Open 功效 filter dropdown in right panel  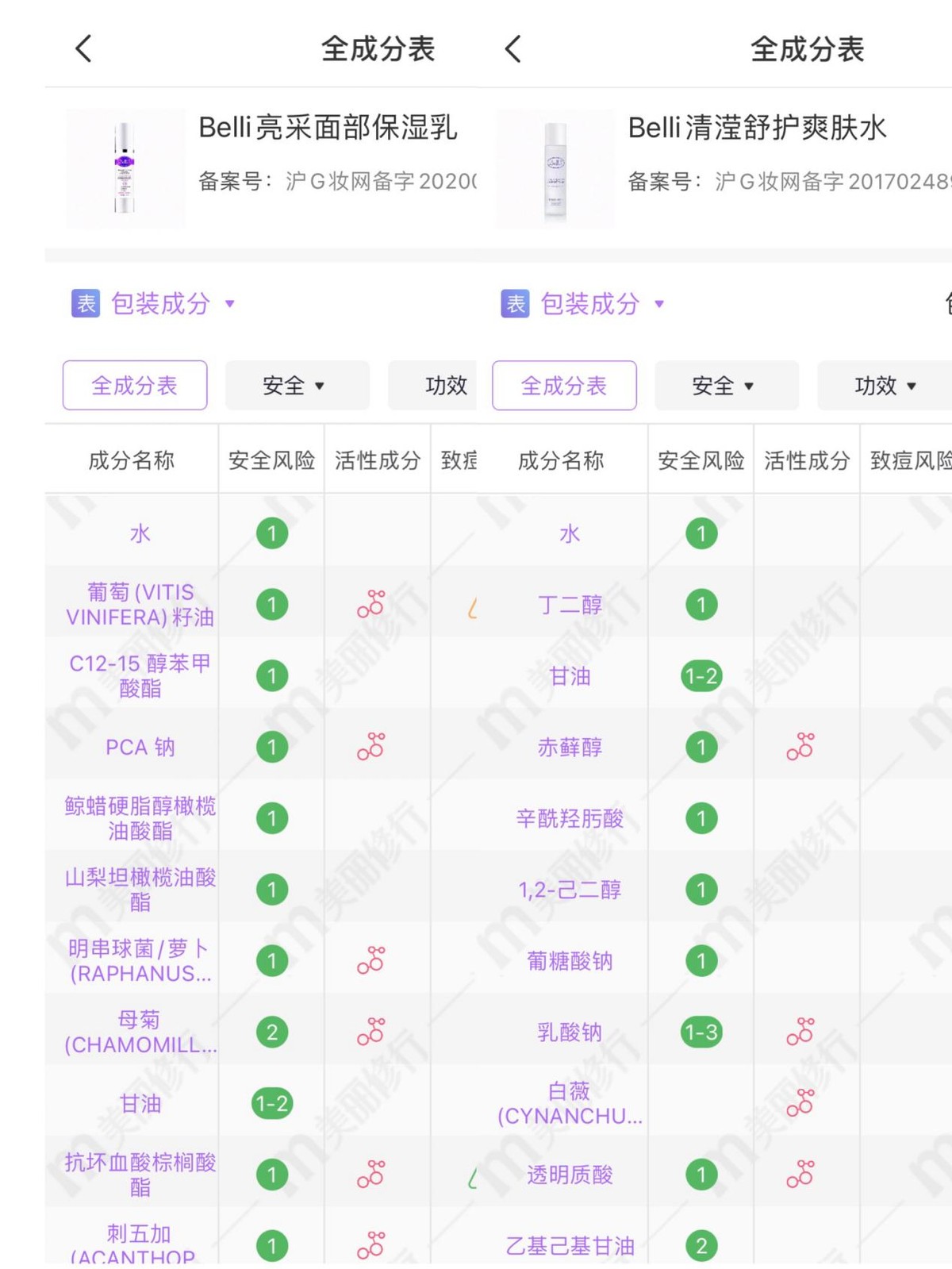[x=885, y=386]
